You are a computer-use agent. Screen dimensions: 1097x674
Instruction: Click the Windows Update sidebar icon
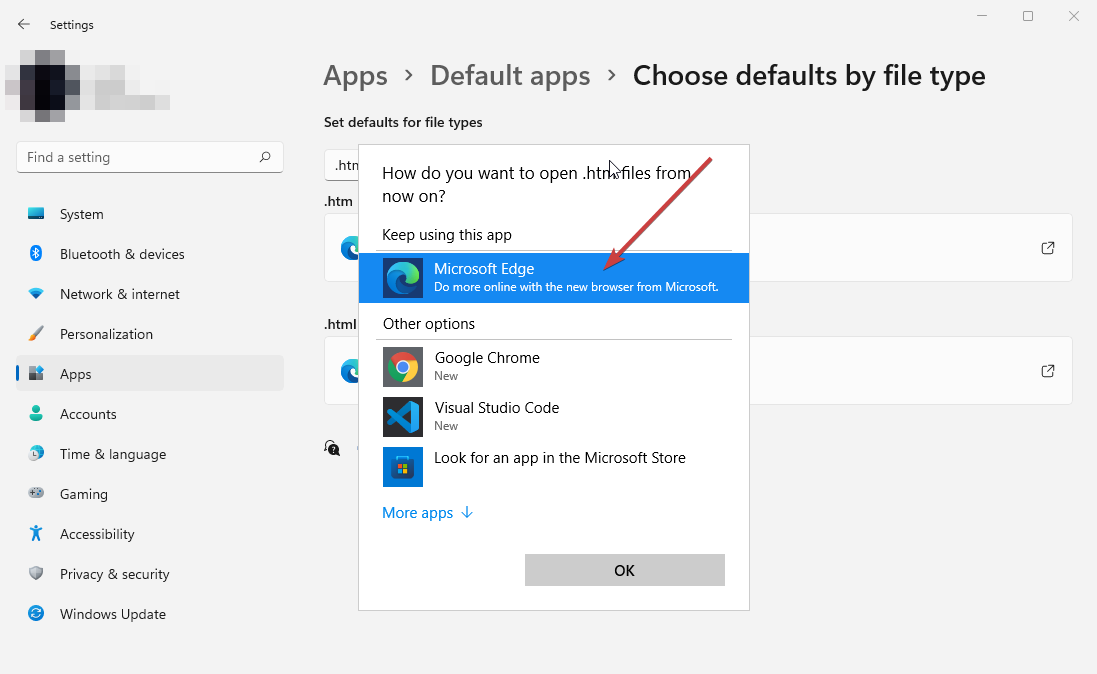pyautogui.click(x=36, y=613)
